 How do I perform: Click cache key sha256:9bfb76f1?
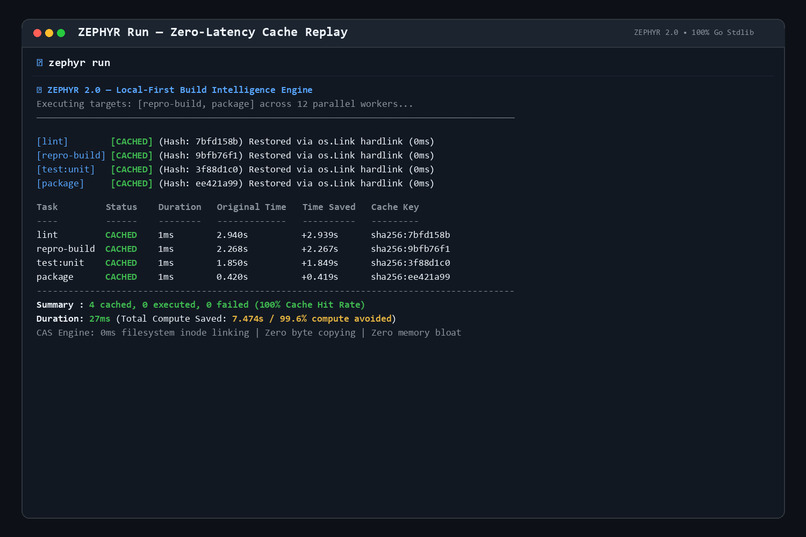point(410,248)
